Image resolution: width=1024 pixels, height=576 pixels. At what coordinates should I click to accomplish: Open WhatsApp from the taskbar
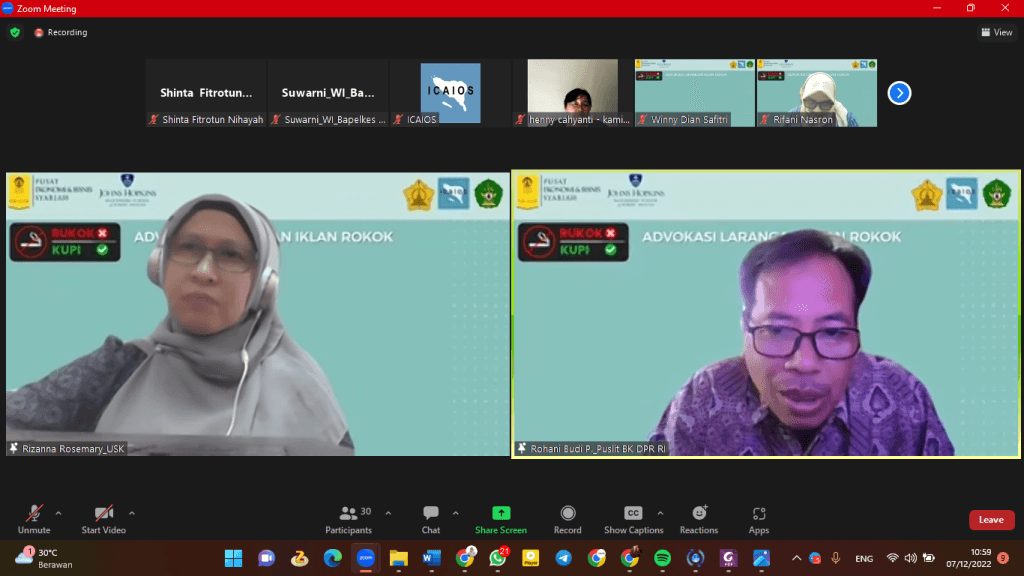498,558
